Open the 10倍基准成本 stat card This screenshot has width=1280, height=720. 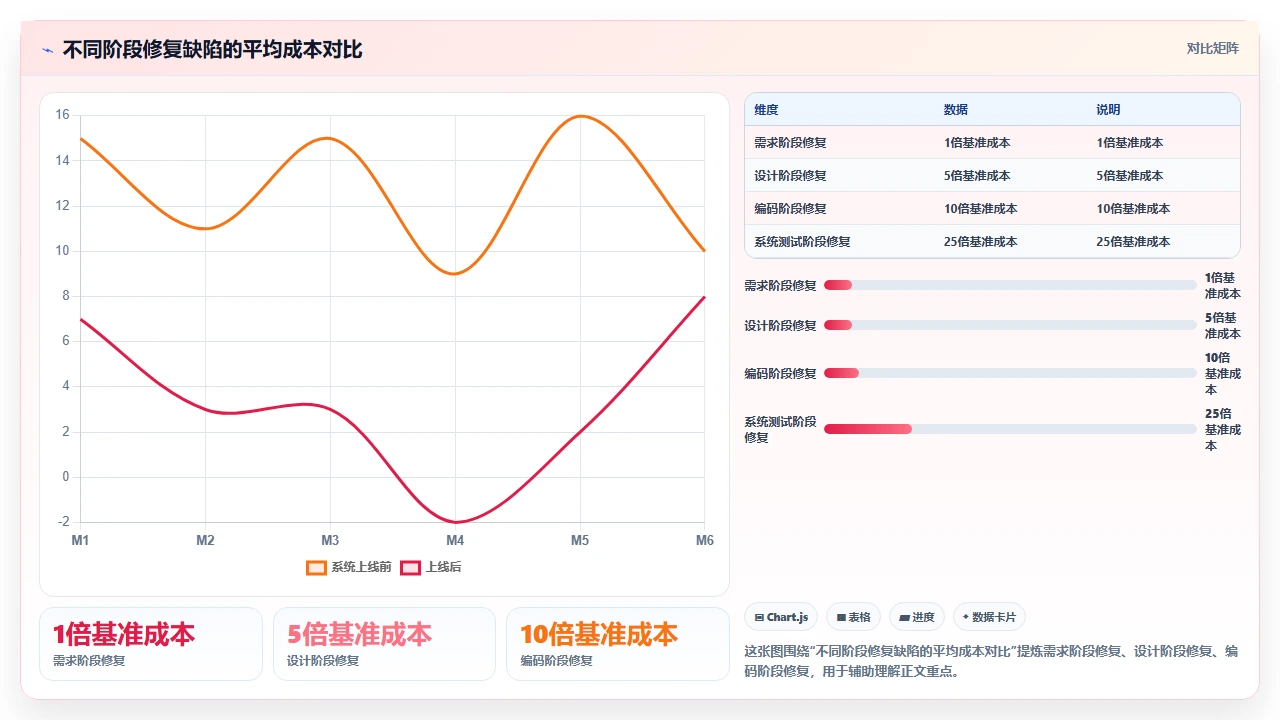[x=618, y=644]
